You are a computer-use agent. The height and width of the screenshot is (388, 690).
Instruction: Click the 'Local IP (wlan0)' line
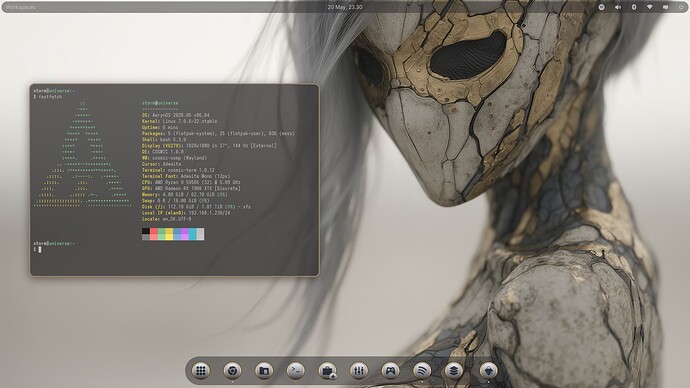[x=186, y=213]
